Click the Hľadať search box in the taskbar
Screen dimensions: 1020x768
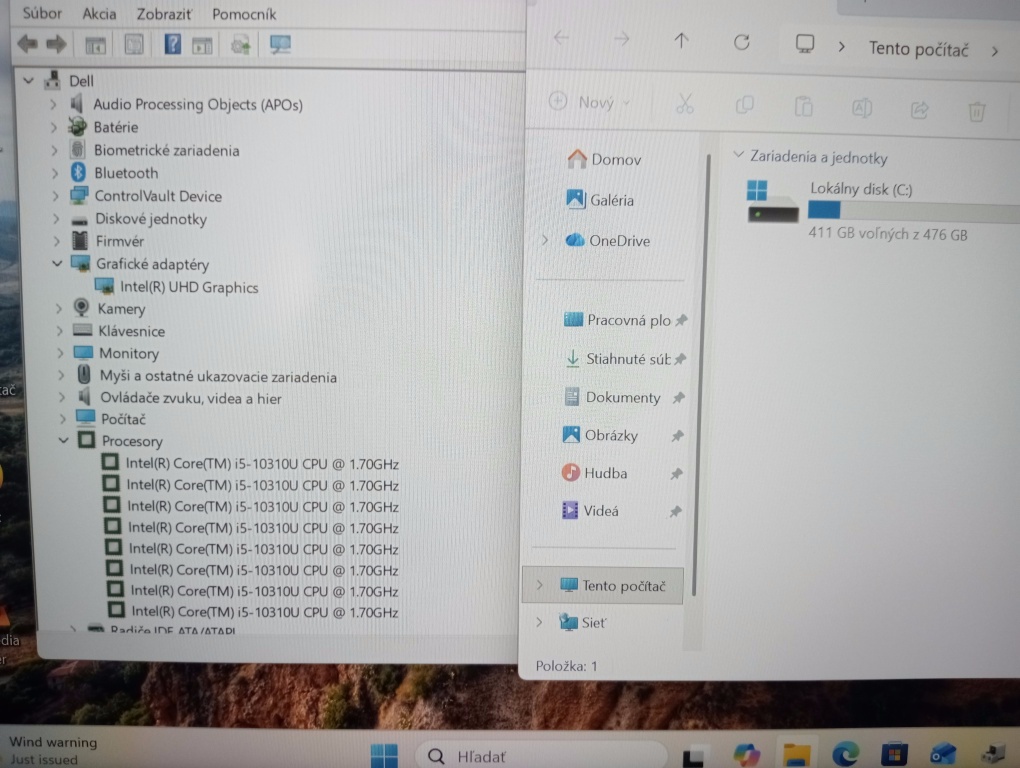[x=540, y=755]
